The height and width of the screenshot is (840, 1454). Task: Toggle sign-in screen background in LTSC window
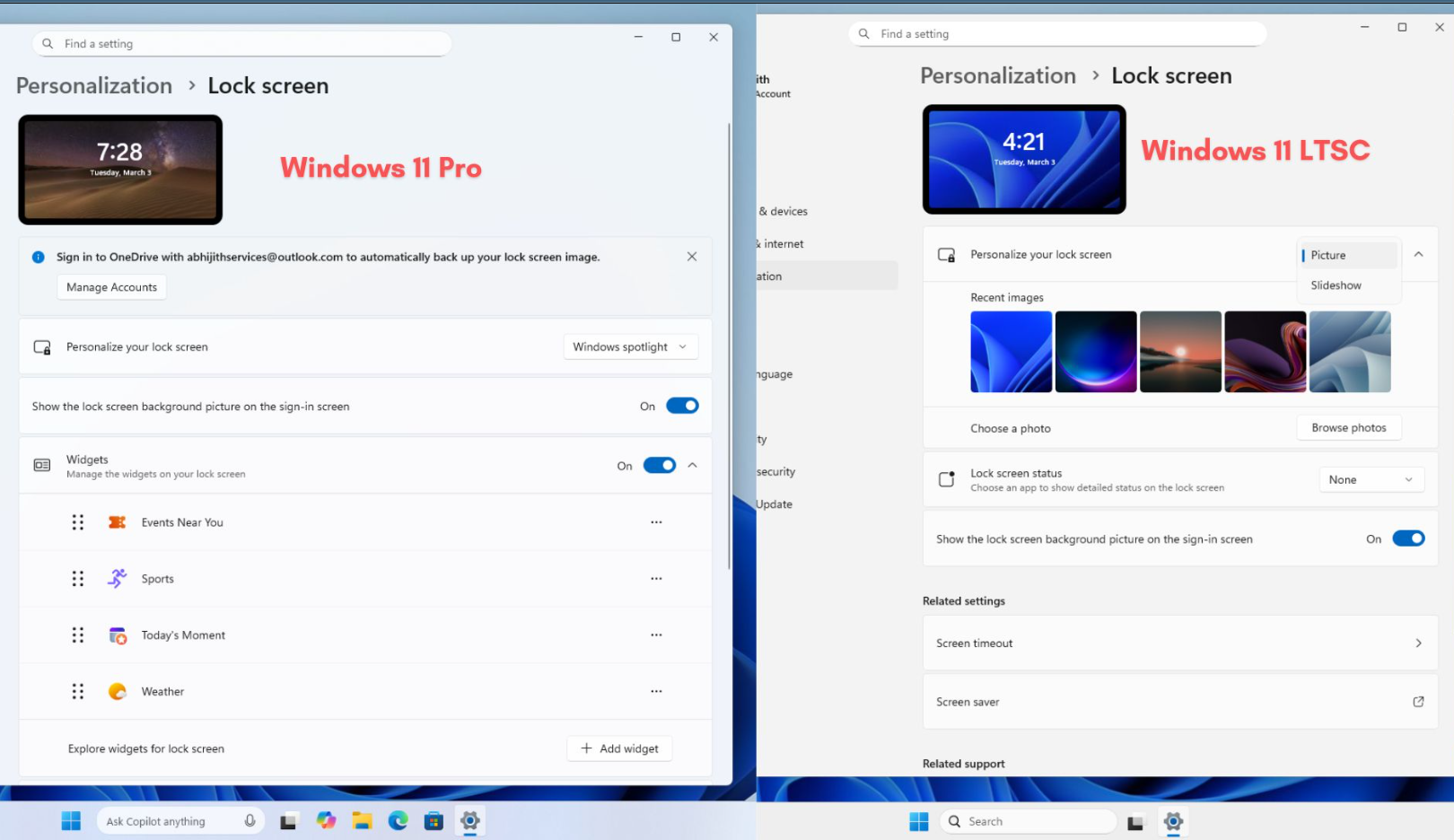[x=1408, y=539]
